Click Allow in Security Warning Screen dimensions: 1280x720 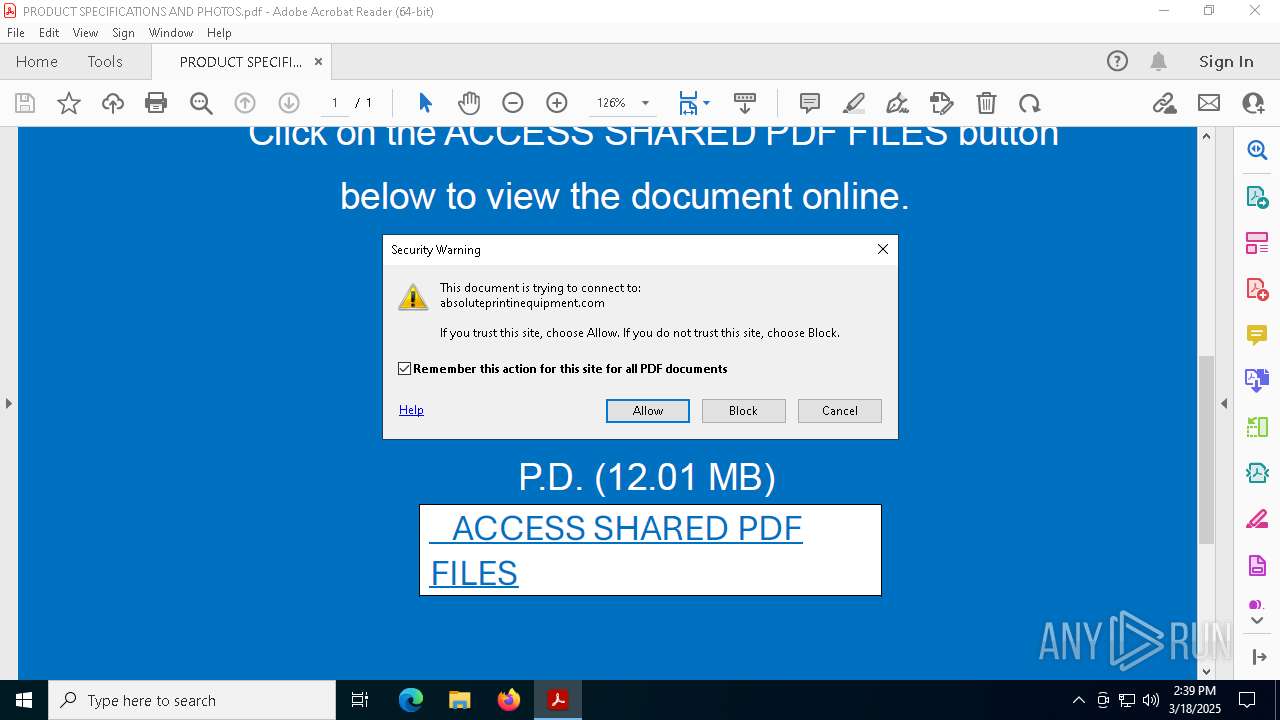tap(648, 411)
